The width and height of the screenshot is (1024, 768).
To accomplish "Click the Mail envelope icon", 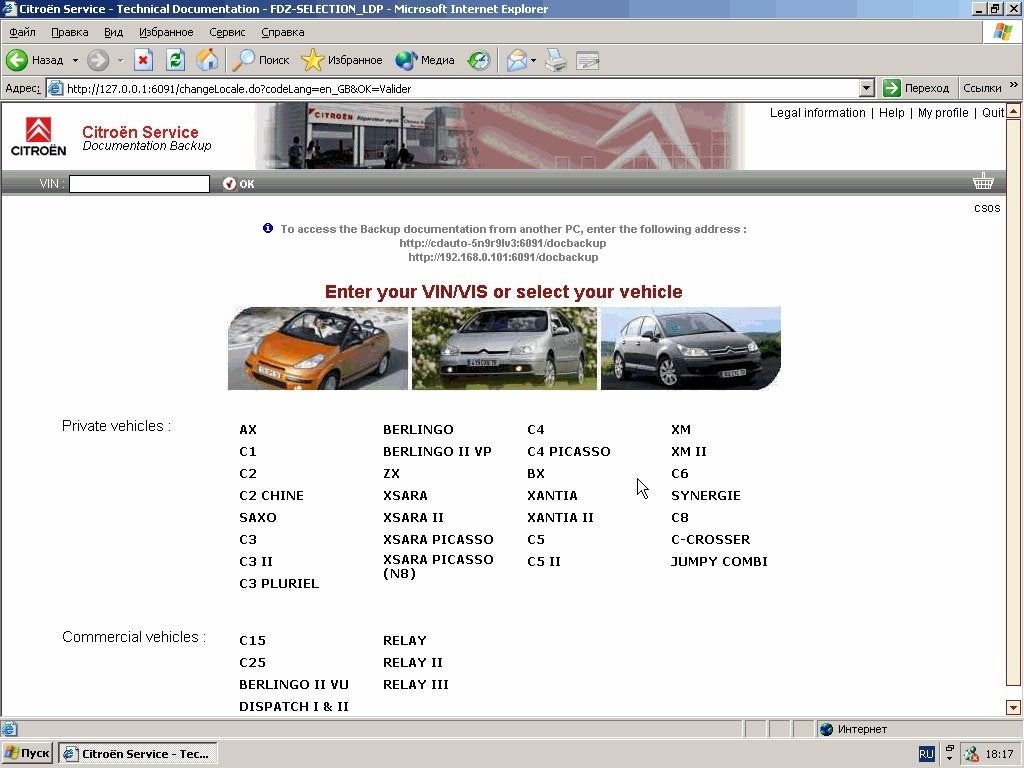I will click(516, 61).
